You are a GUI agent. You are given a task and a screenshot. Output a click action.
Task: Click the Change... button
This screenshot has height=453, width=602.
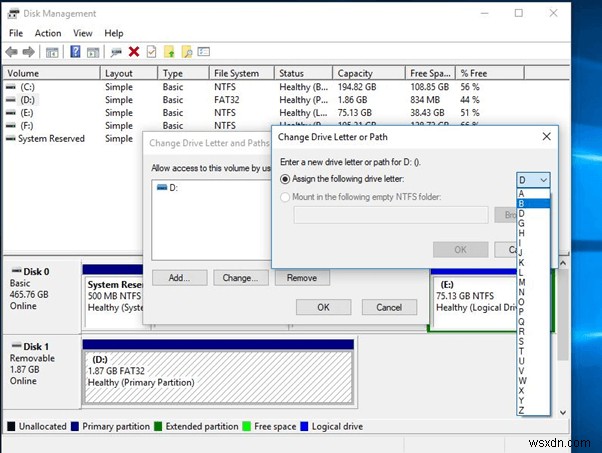coord(240,278)
